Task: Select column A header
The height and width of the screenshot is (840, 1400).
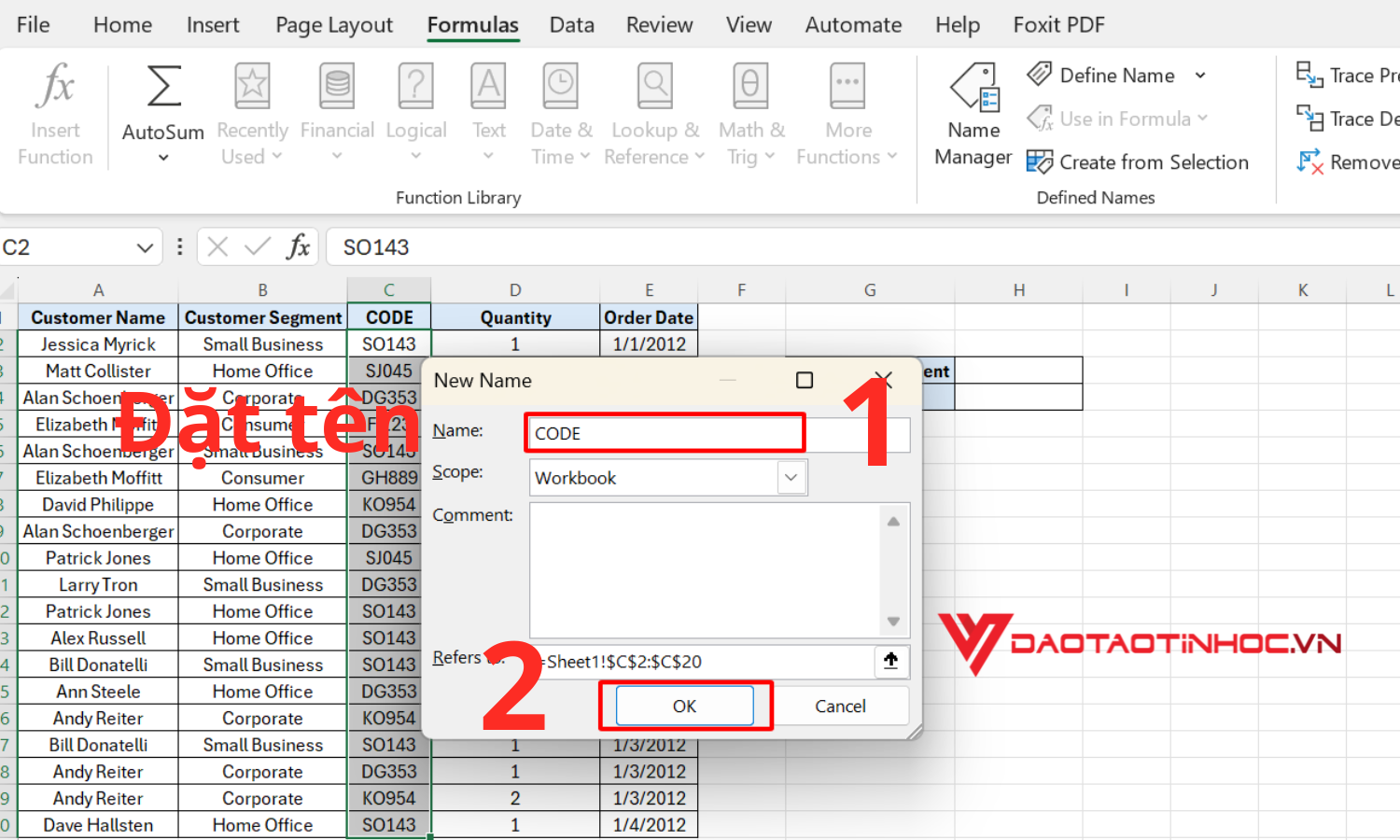Action: 98,290
